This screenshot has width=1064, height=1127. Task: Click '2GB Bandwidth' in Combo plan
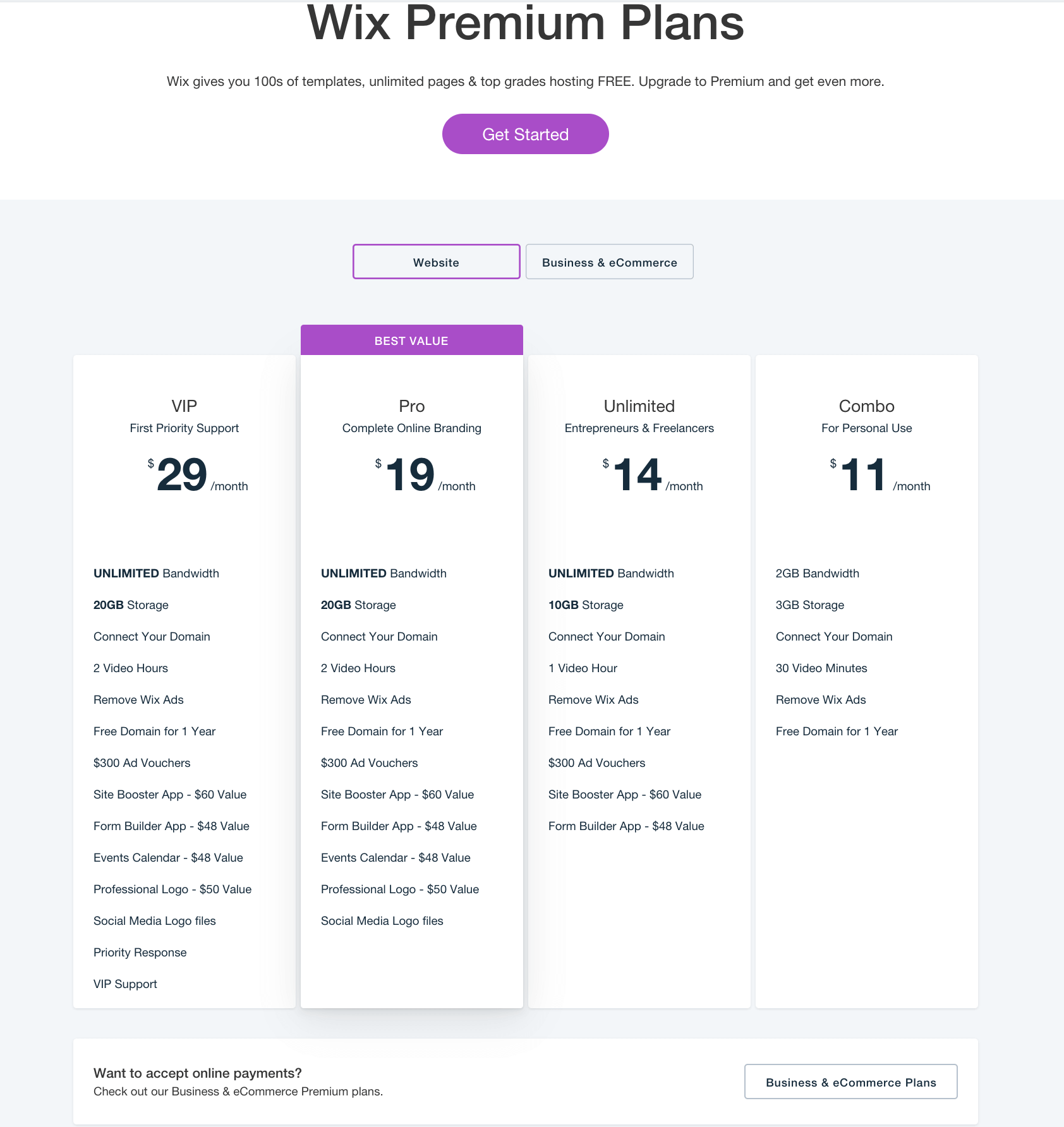pos(818,573)
